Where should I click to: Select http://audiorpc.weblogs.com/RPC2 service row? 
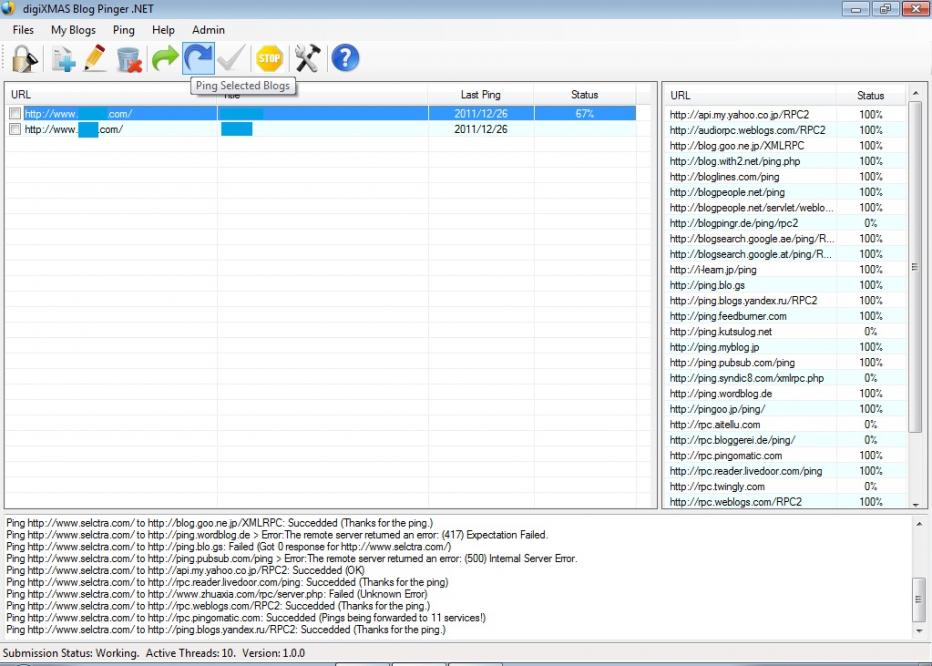(785, 130)
